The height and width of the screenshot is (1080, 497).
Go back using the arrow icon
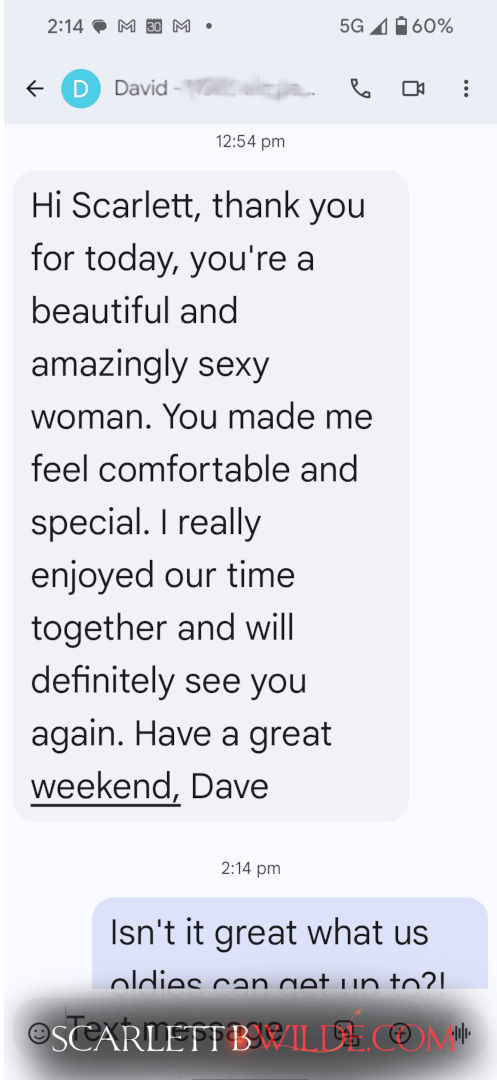pos(34,88)
